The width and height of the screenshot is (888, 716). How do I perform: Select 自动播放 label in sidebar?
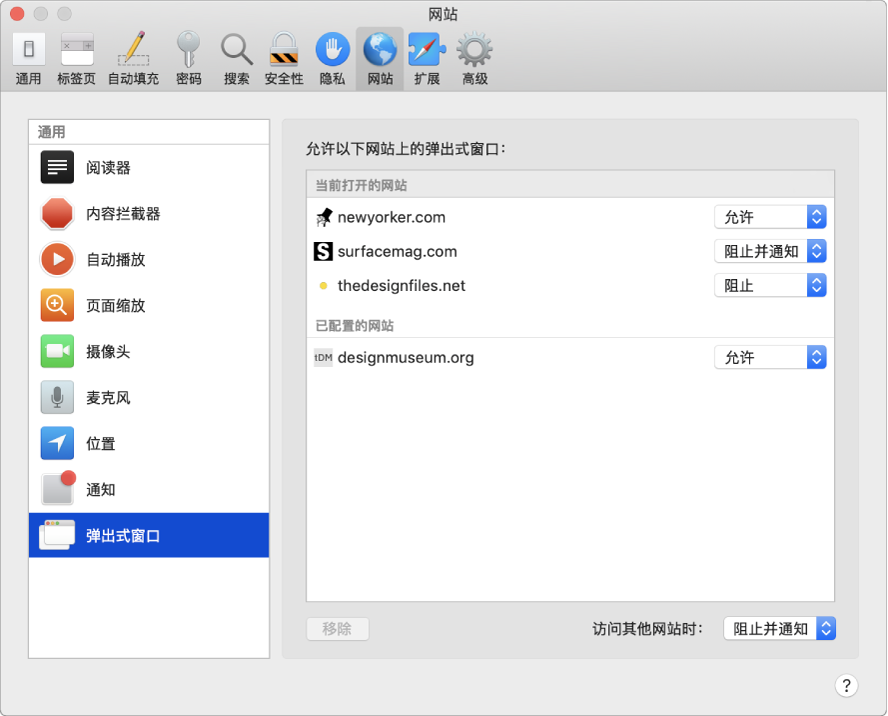(x=116, y=259)
